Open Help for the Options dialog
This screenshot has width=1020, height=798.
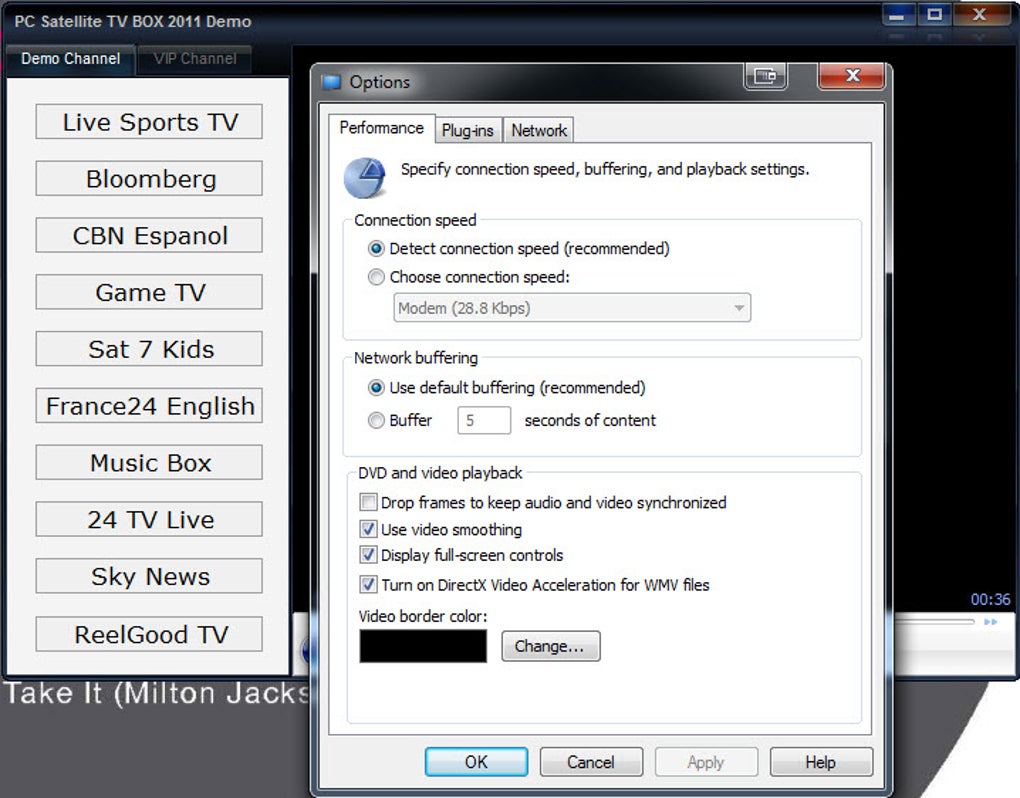click(x=821, y=762)
